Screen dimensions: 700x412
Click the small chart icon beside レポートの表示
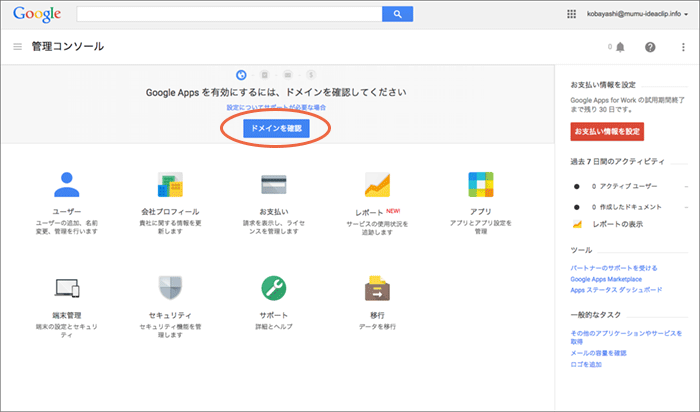577,224
